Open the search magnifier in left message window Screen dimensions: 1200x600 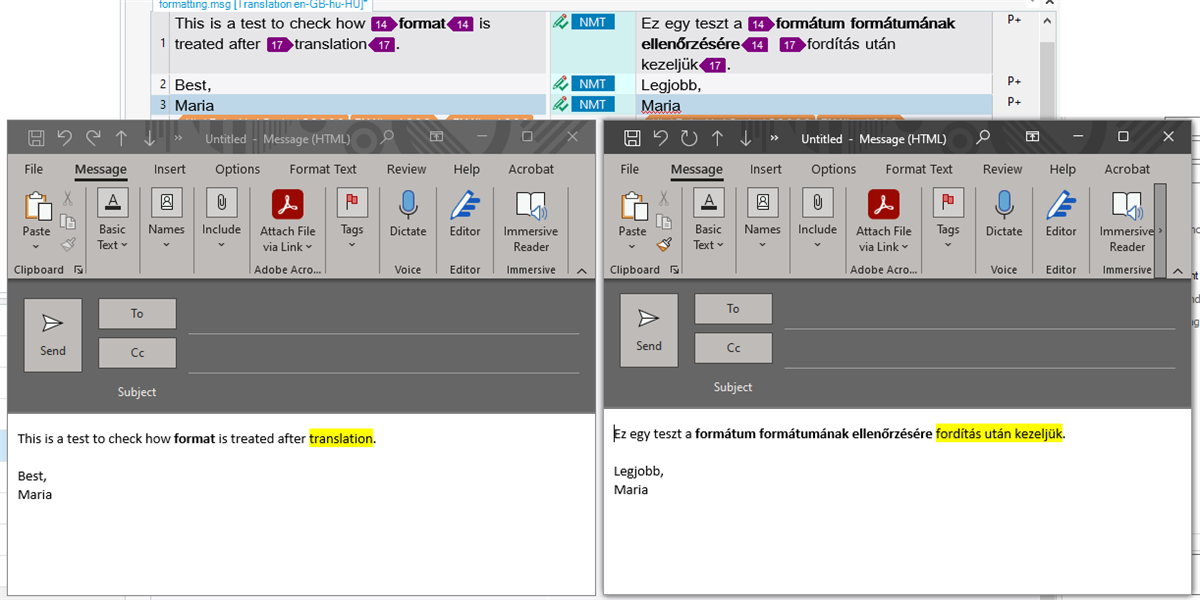(x=387, y=138)
